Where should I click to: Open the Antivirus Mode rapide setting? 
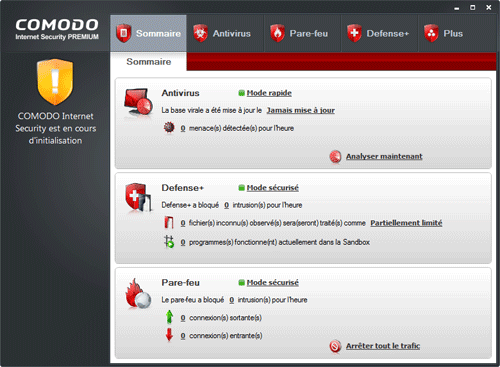pos(269,93)
